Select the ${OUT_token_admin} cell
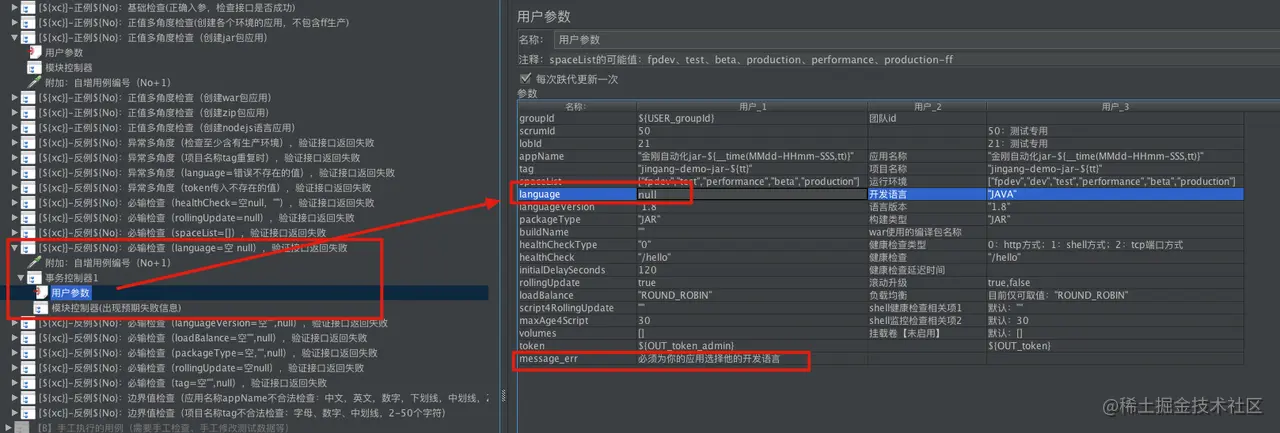1280x433 pixels. 752,345
